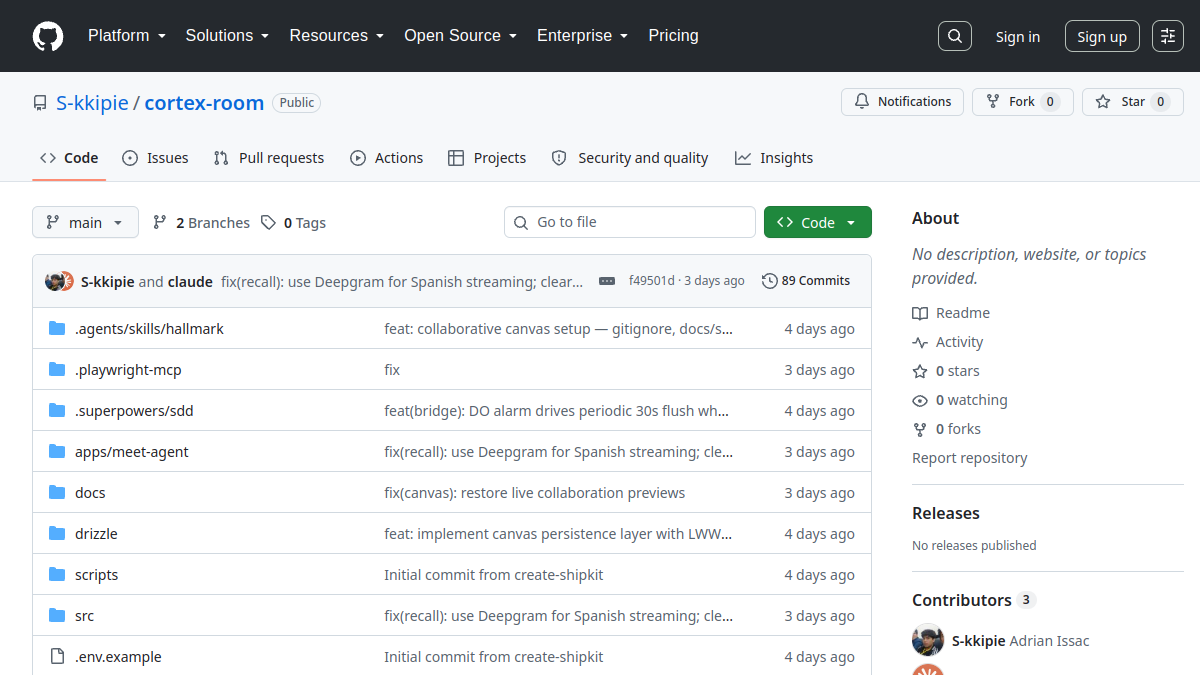Viewport: 1200px width, 675px height.
Task: Click the folder icon beside scripts
Action: [x=57, y=575]
